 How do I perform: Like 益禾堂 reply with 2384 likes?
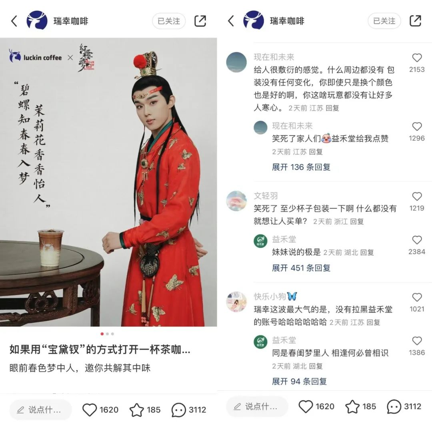coord(417,240)
